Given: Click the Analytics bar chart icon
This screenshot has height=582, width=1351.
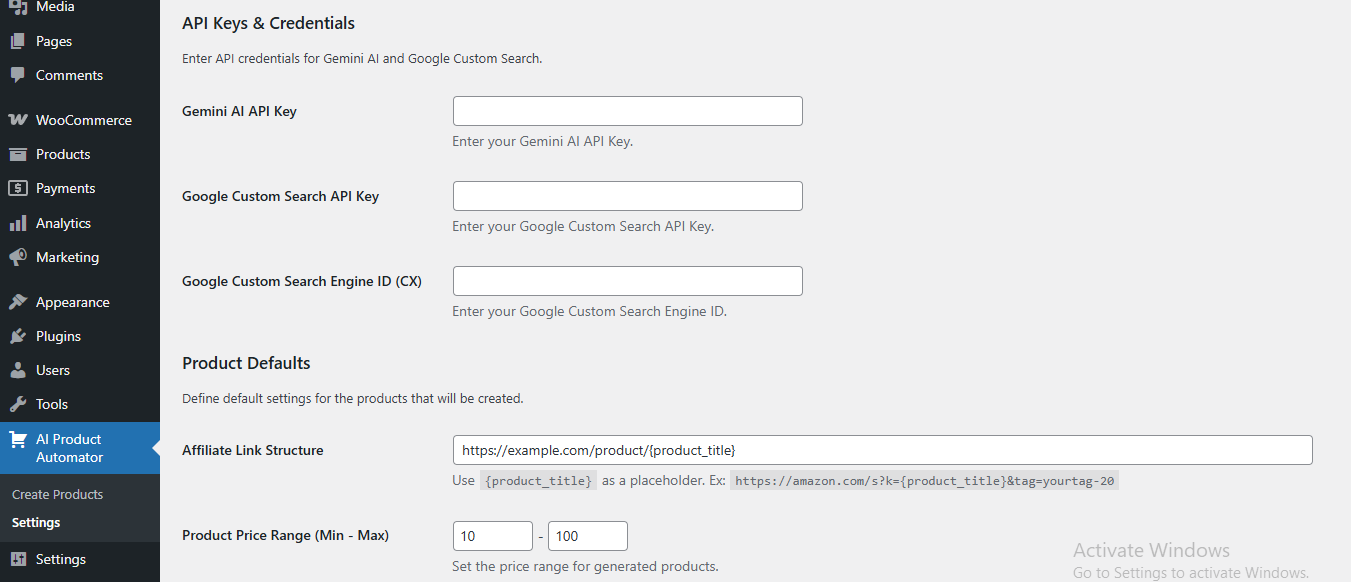Looking at the screenshot, I should tap(17, 223).
